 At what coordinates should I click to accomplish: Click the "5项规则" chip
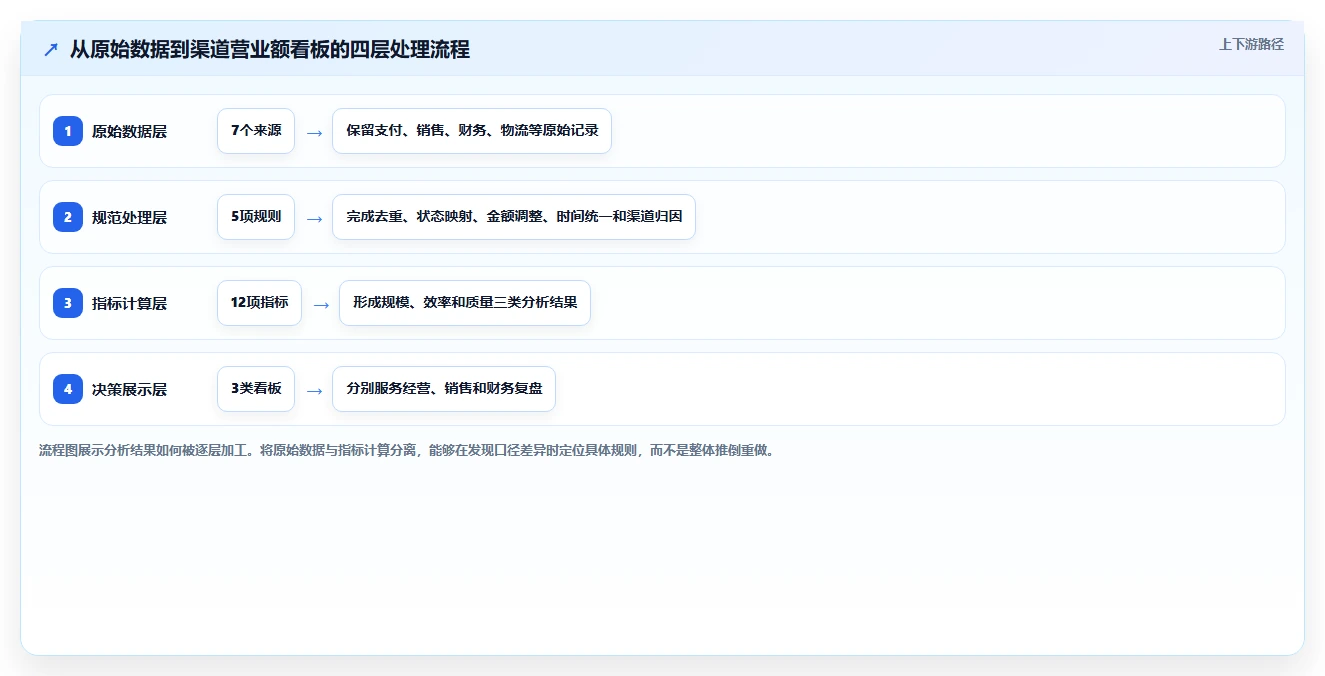click(x=256, y=217)
